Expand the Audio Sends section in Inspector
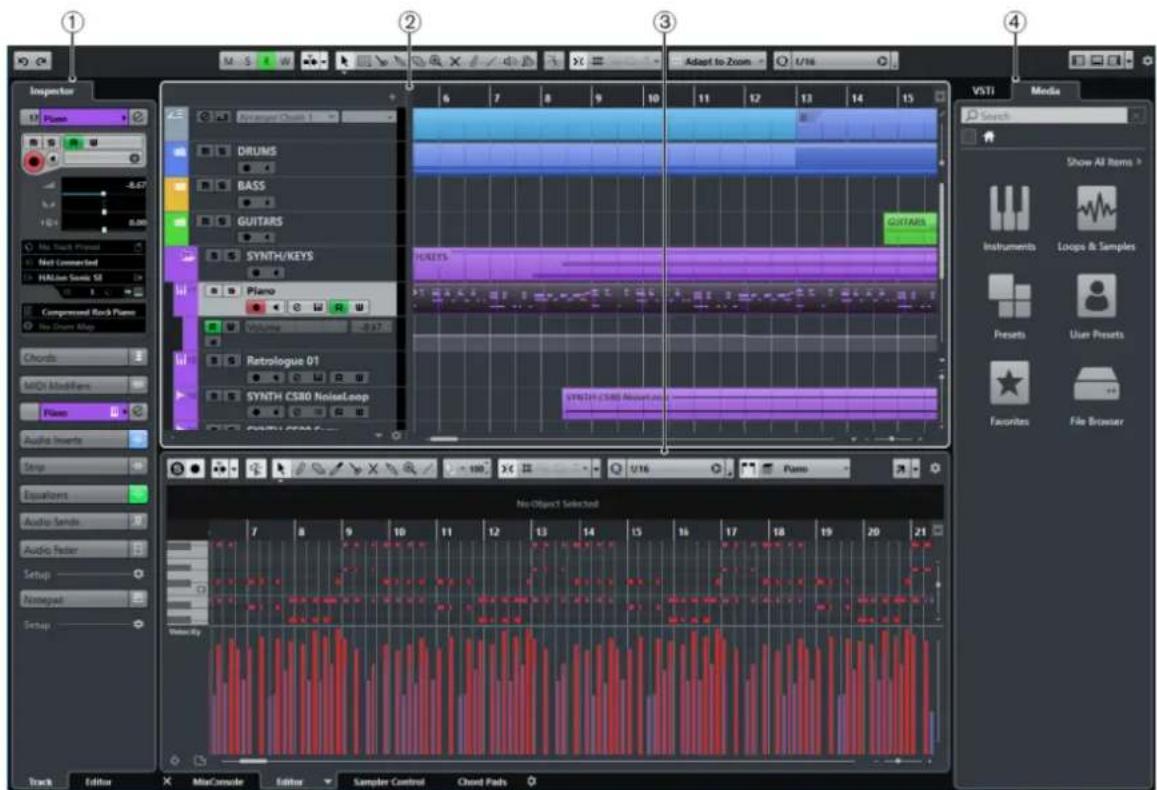This screenshot has height=790, width=1157. pyautogui.click(x=83, y=522)
